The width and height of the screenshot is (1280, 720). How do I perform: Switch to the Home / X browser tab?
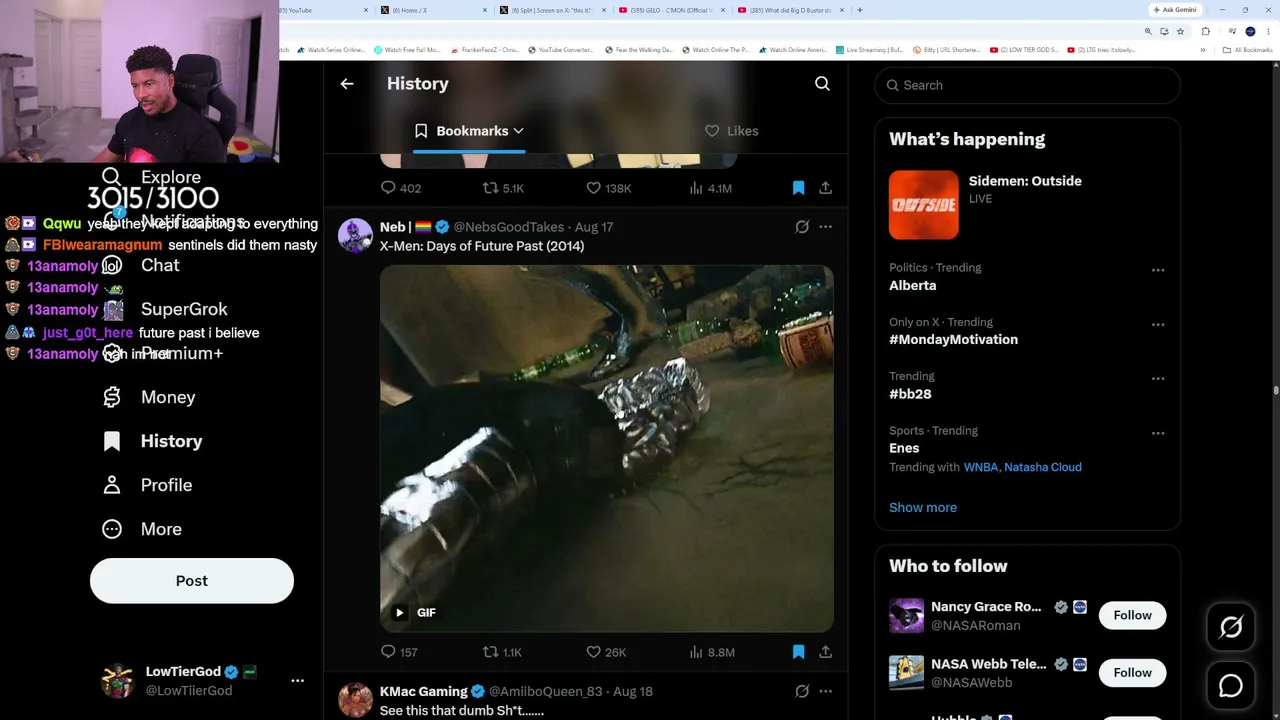pyautogui.click(x=431, y=10)
